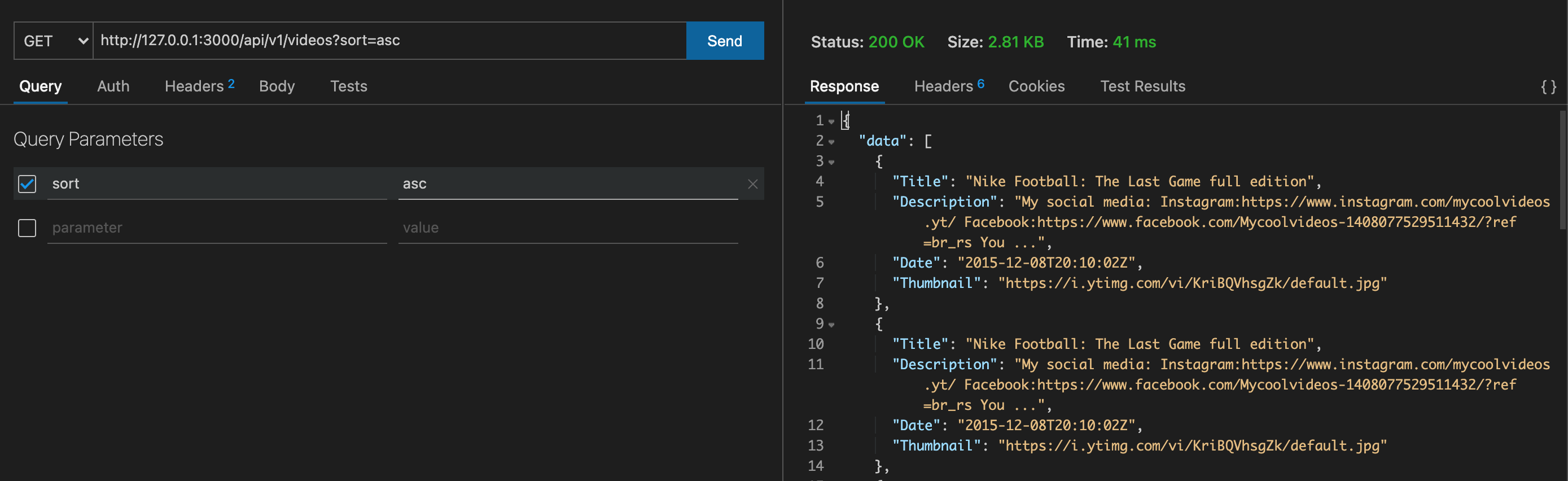Screen dimensions: 1568x481
Task: Click the Description key on line 11
Action: point(944,365)
